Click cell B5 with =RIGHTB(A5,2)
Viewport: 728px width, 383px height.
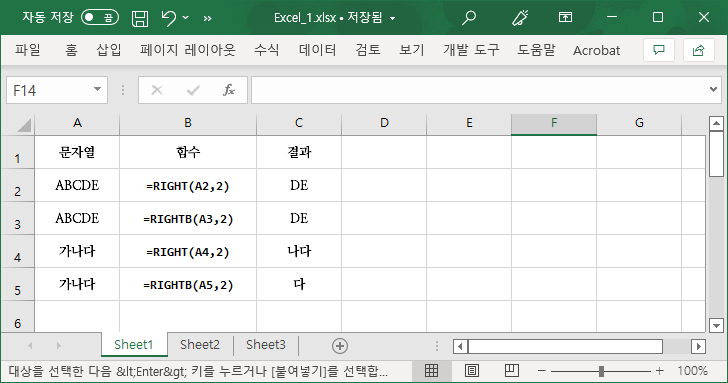coord(188,284)
